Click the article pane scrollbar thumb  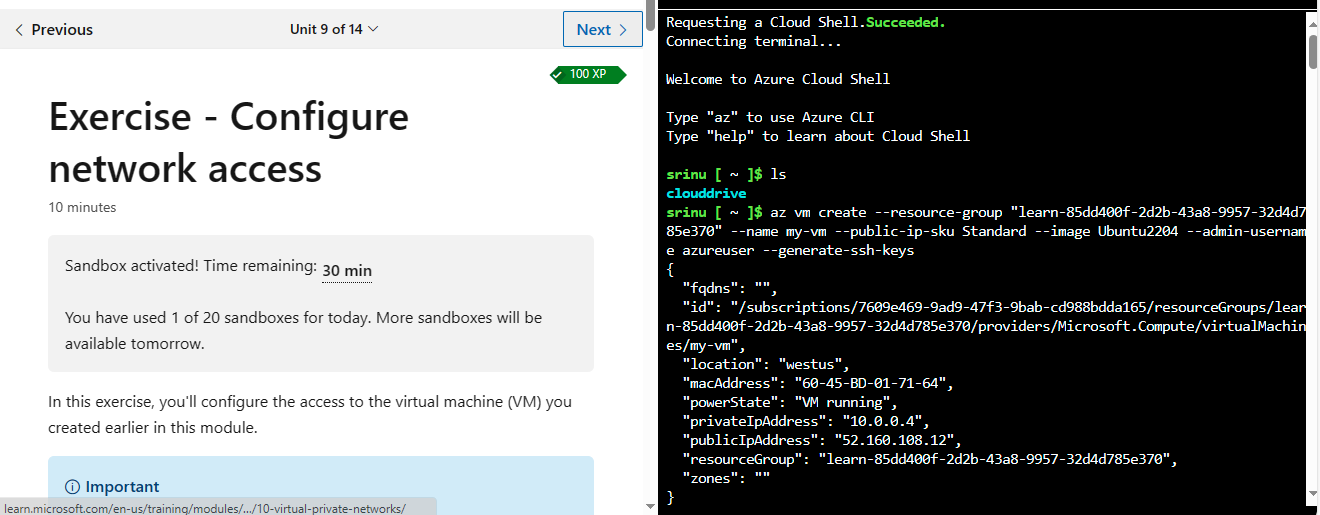pos(651,15)
